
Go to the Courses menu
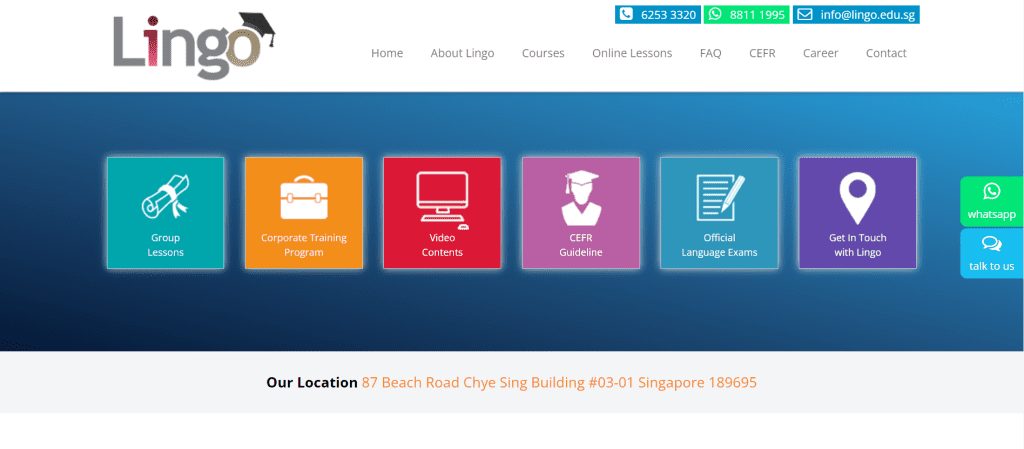pyautogui.click(x=543, y=54)
